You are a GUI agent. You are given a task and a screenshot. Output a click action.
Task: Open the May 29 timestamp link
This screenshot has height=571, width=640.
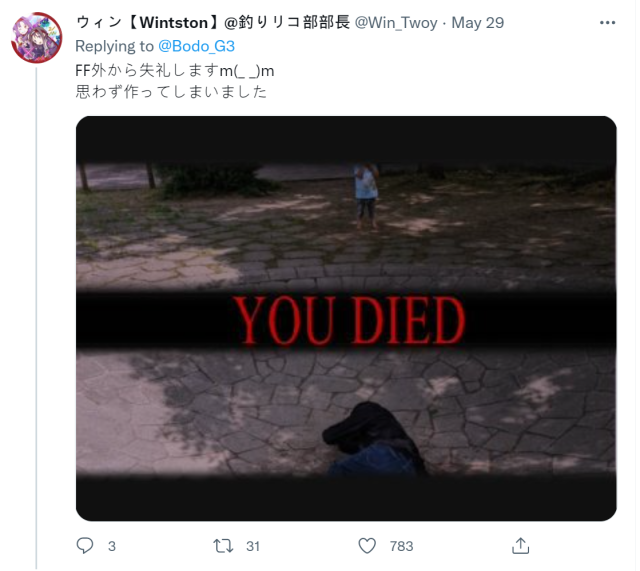pos(478,23)
